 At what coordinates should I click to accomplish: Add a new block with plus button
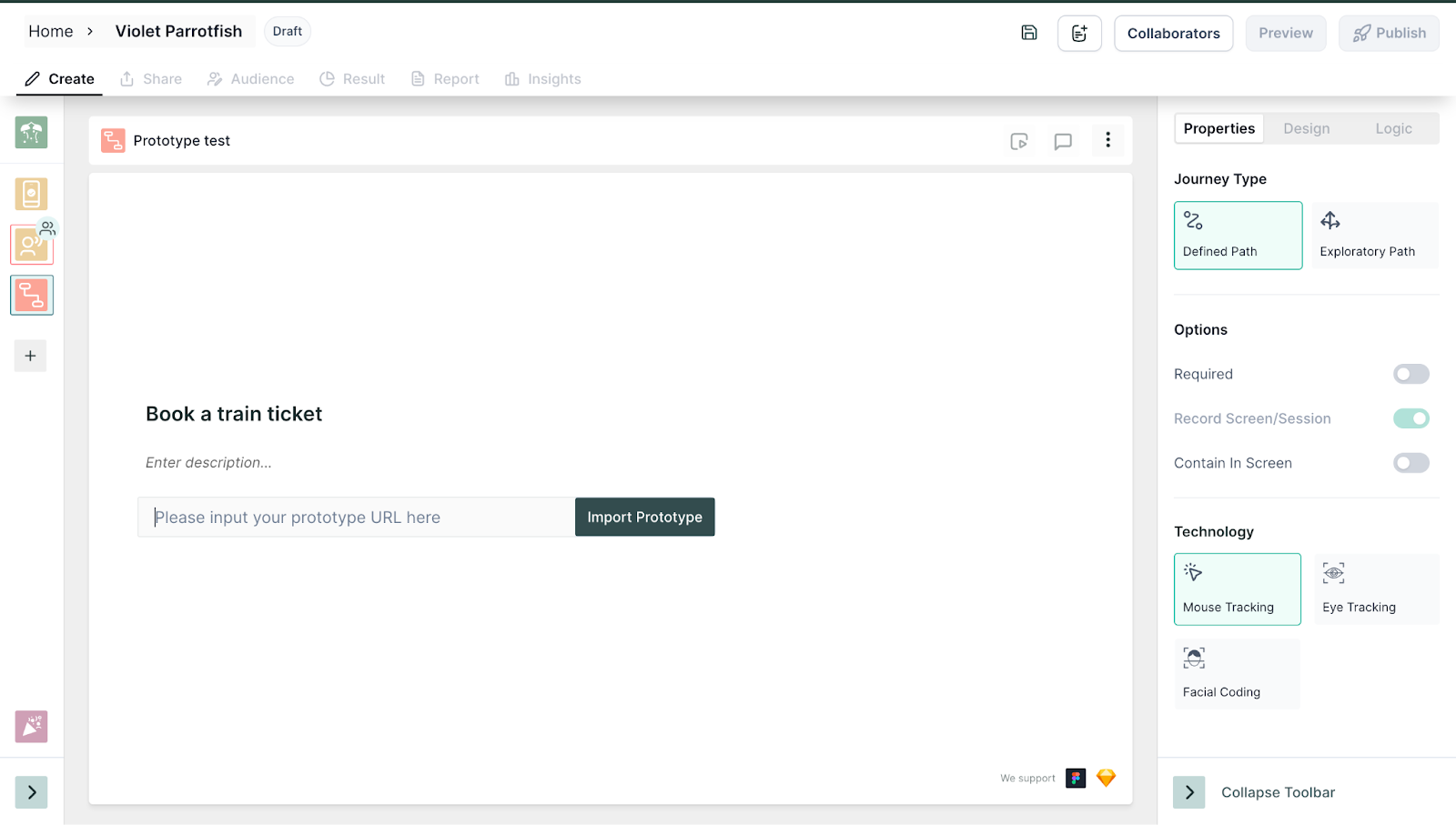click(30, 356)
